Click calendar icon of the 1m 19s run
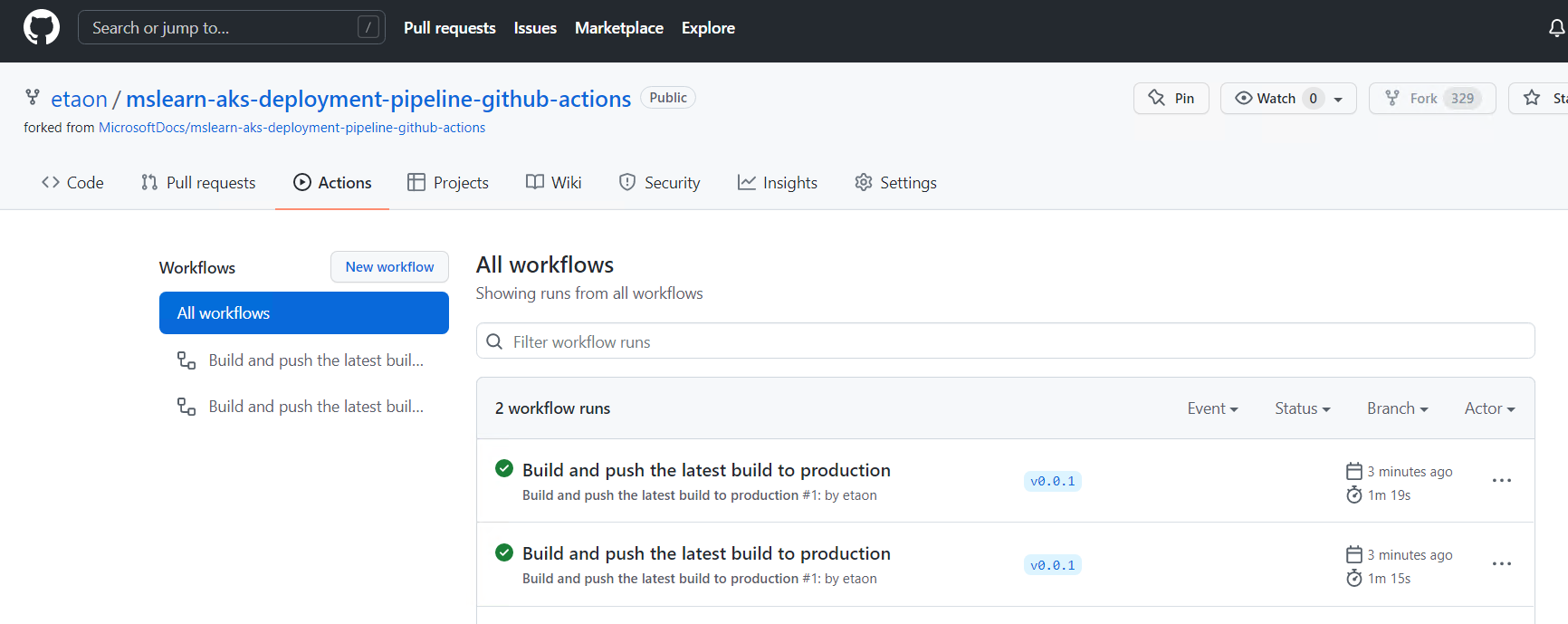Screen dimensions: 1568x624 [x=1354, y=471]
